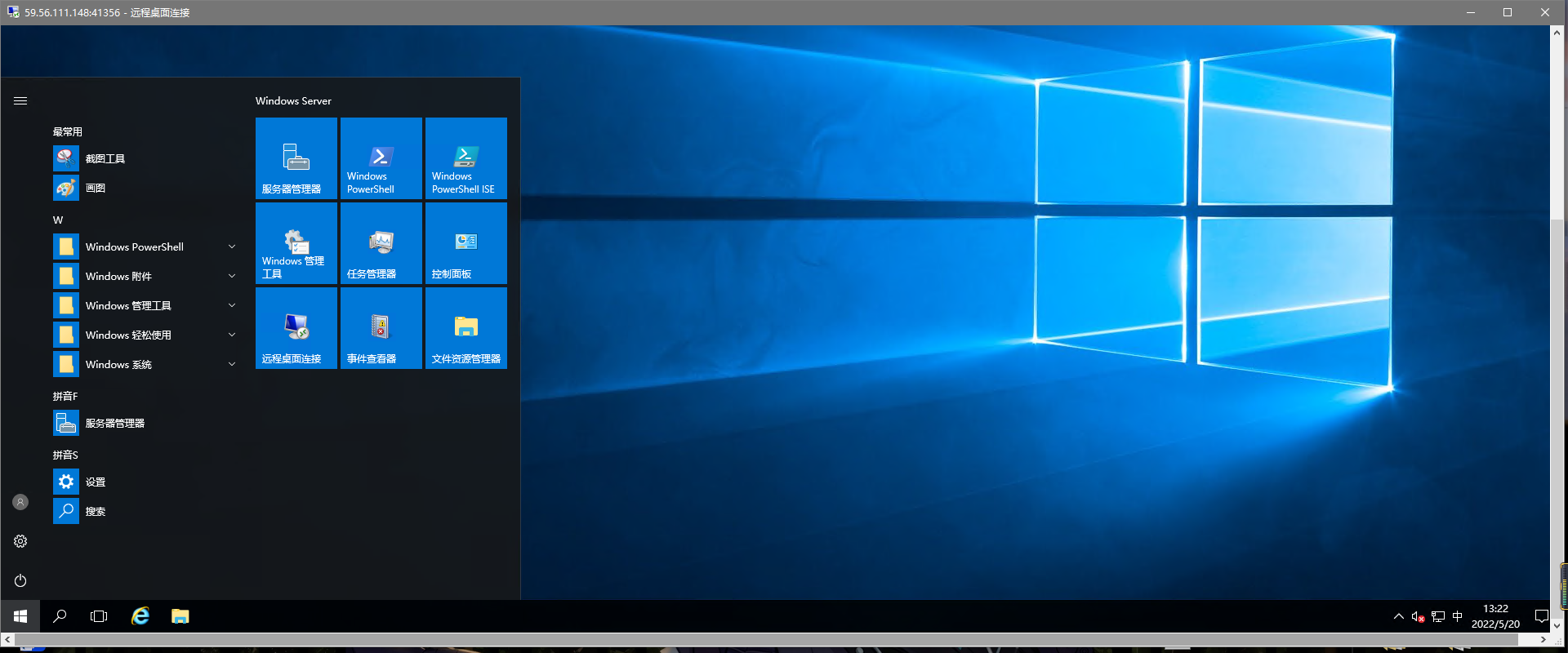Click the Windows Start button on taskbar
The height and width of the screenshot is (653, 1568).
(20, 616)
